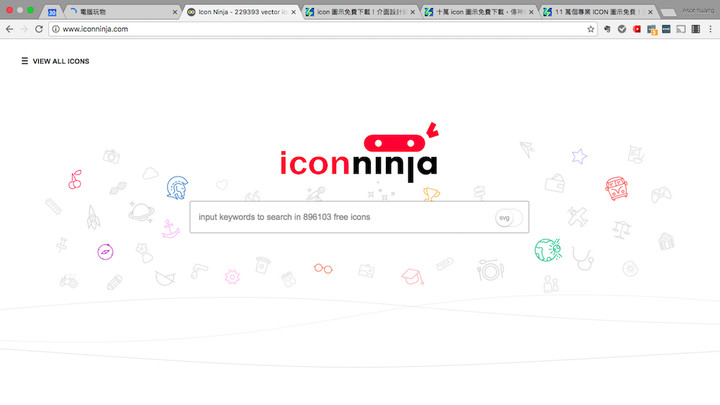Viewport: 720px width, 405px height.
Task: Click the gray cloud icon
Action: [150, 173]
